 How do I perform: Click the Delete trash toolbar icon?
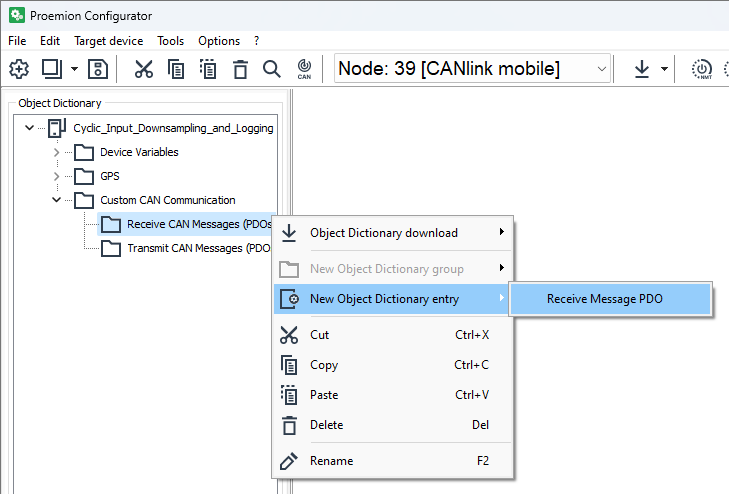tap(240, 69)
